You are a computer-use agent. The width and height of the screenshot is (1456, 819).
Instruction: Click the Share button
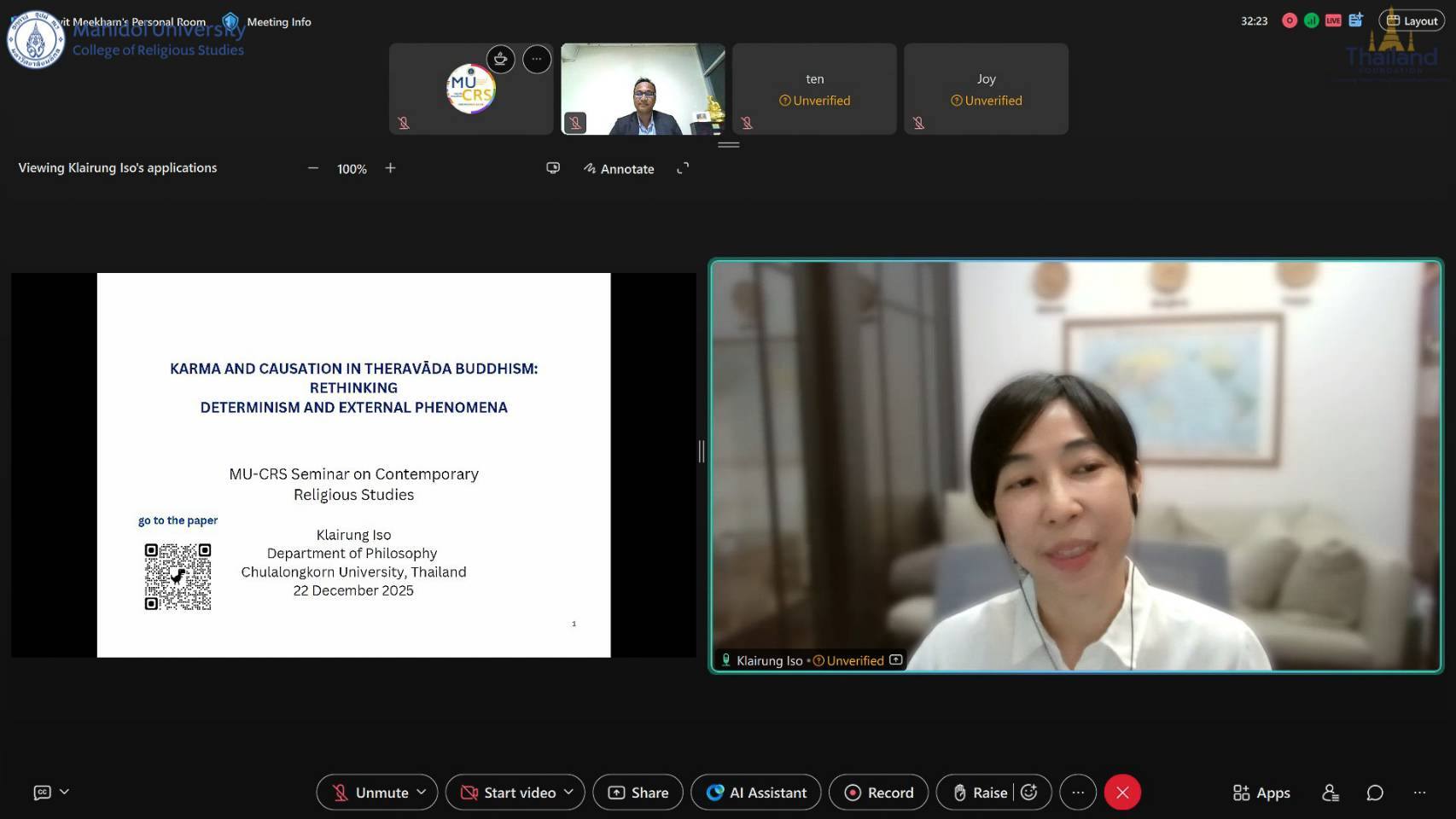[x=638, y=793]
